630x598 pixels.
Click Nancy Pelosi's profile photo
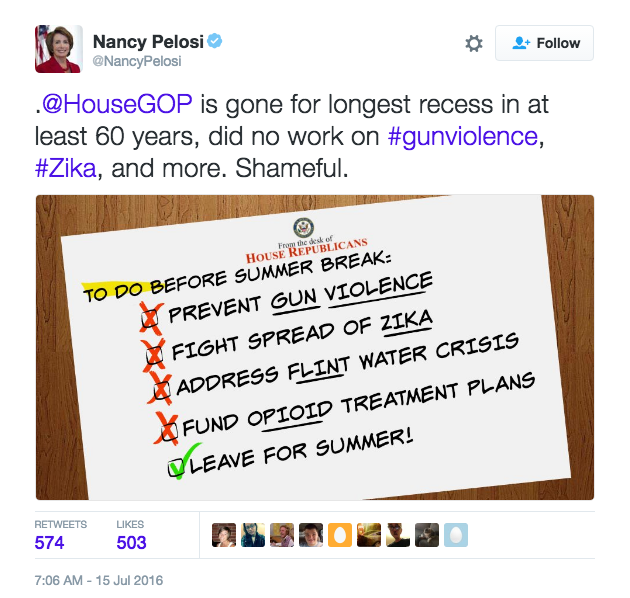pos(58,50)
